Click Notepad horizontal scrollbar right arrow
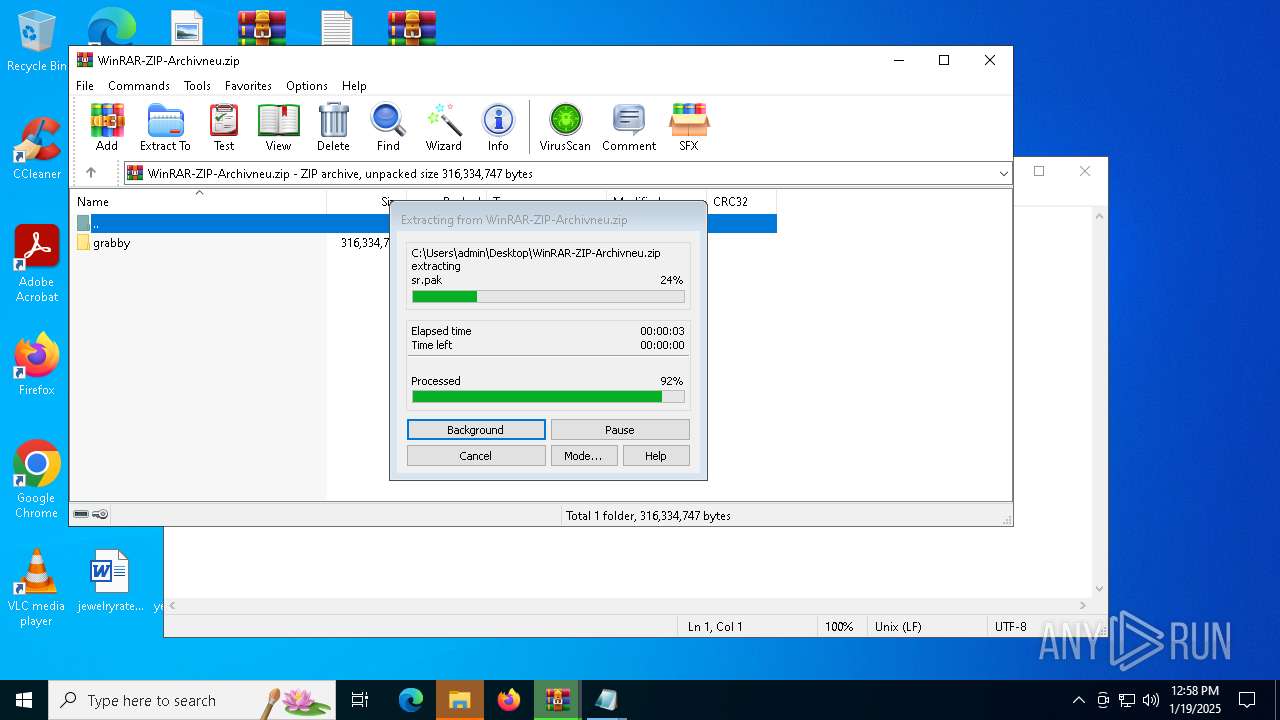This screenshot has width=1280, height=720. [x=1083, y=606]
